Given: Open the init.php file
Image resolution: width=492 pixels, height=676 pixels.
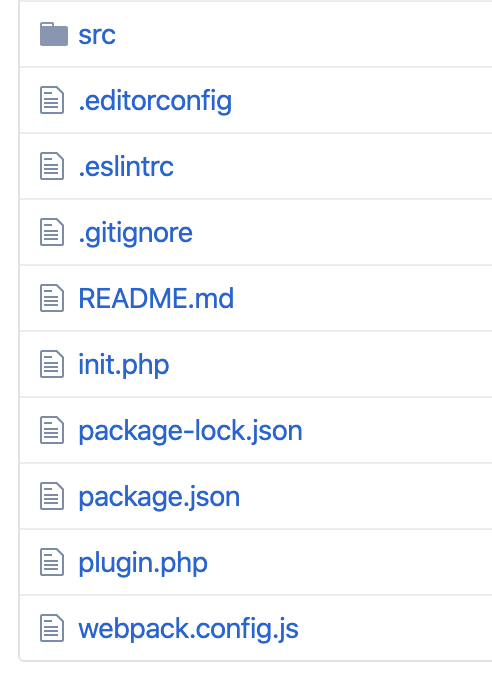Looking at the screenshot, I should pos(124,366).
